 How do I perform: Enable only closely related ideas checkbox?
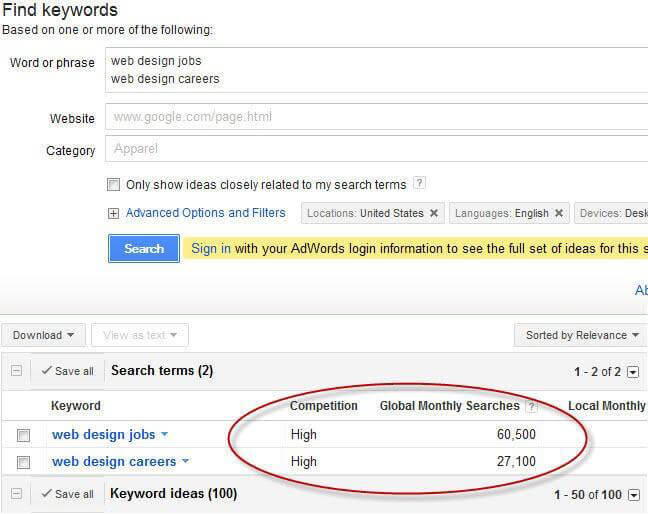(x=114, y=185)
